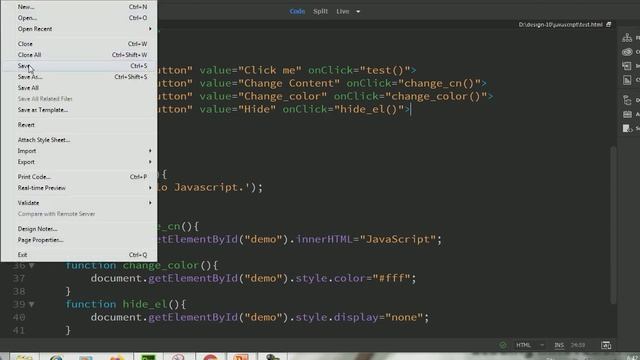The height and width of the screenshot is (360, 640).
Task: Click the "Change Content" value in code
Action: (289, 83)
